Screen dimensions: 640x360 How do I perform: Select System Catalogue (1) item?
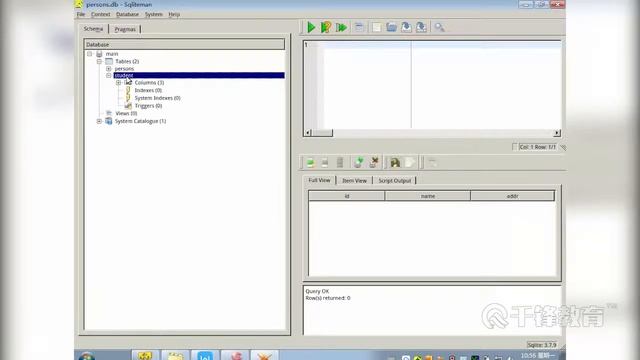pos(140,121)
